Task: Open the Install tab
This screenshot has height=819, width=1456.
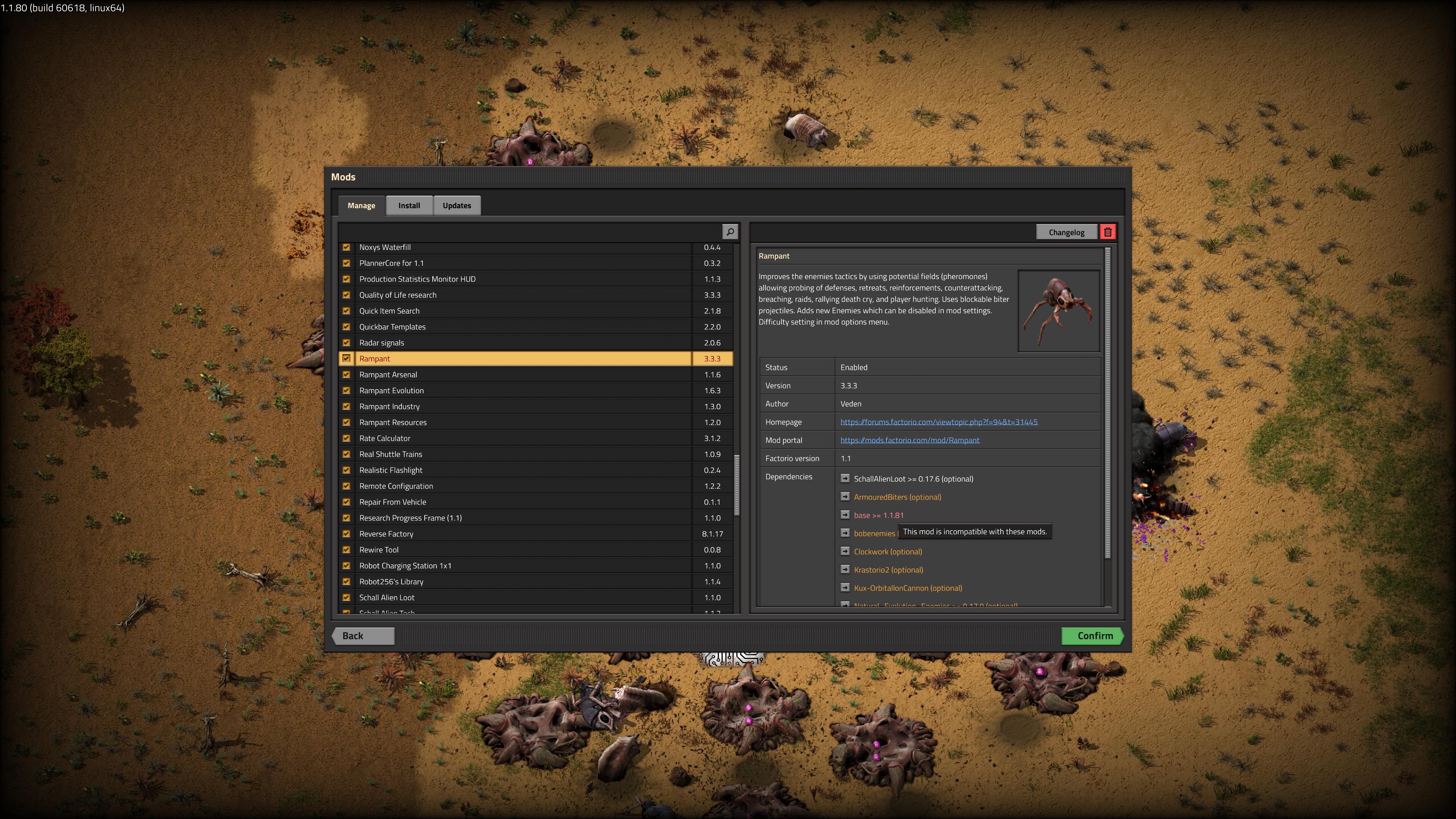Action: [409, 205]
